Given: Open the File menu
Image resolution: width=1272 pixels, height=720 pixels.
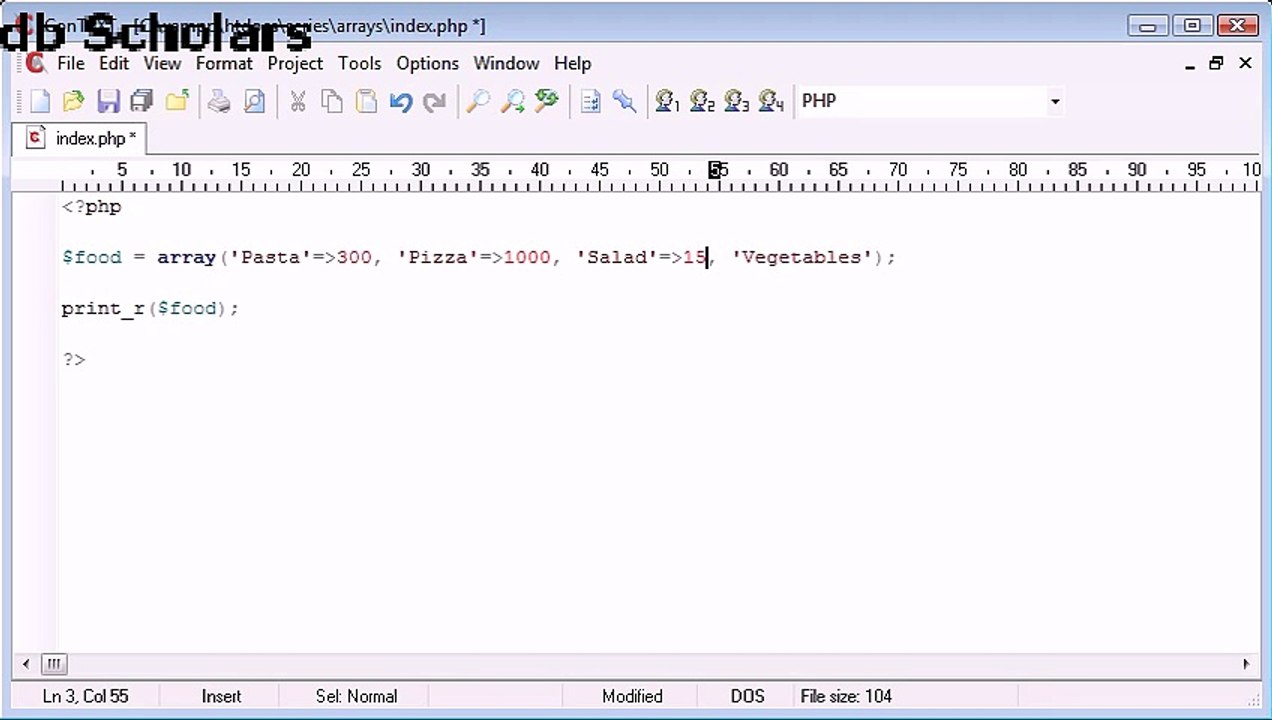Looking at the screenshot, I should 71,63.
